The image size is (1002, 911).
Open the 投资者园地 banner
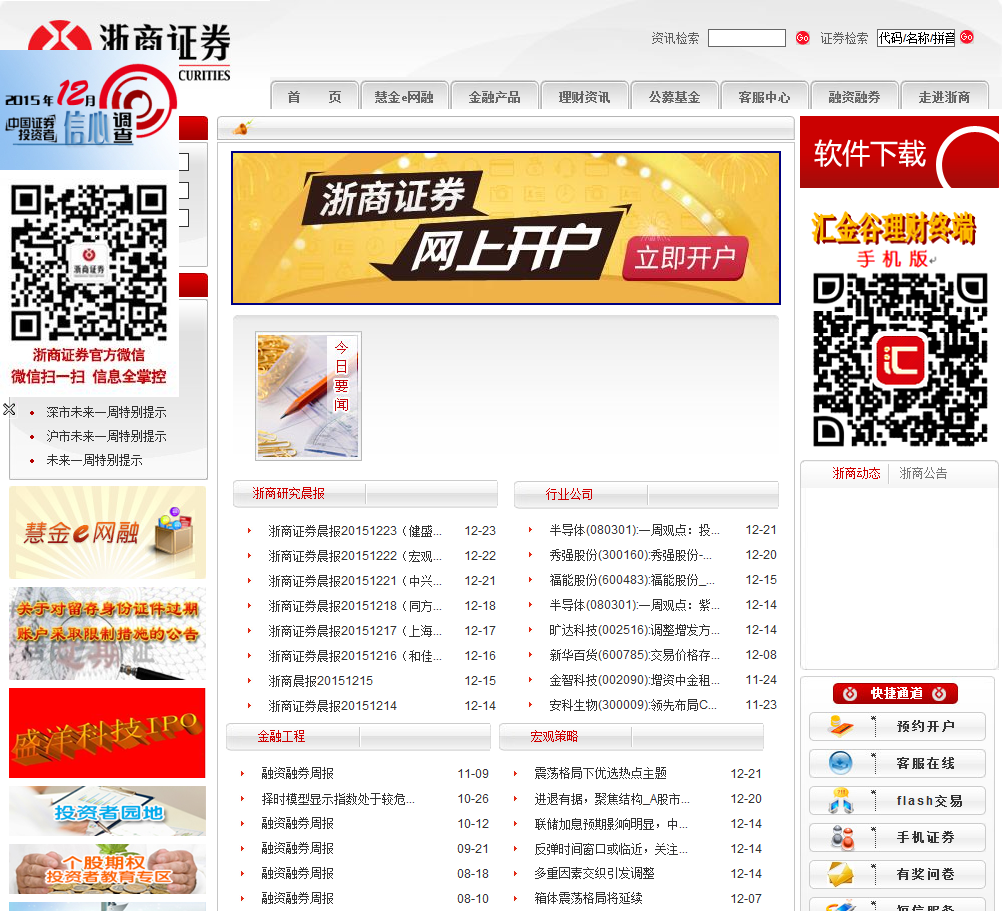[x=107, y=811]
